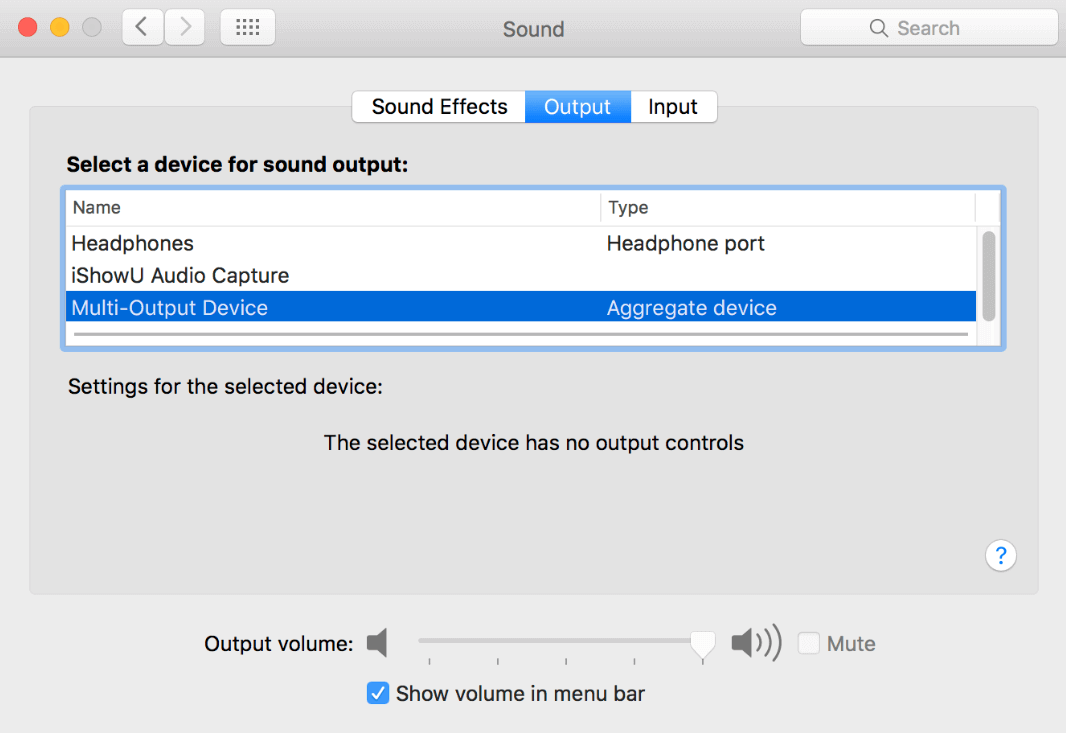
Task: Select the Multi-Output Device row
Action: 170,307
